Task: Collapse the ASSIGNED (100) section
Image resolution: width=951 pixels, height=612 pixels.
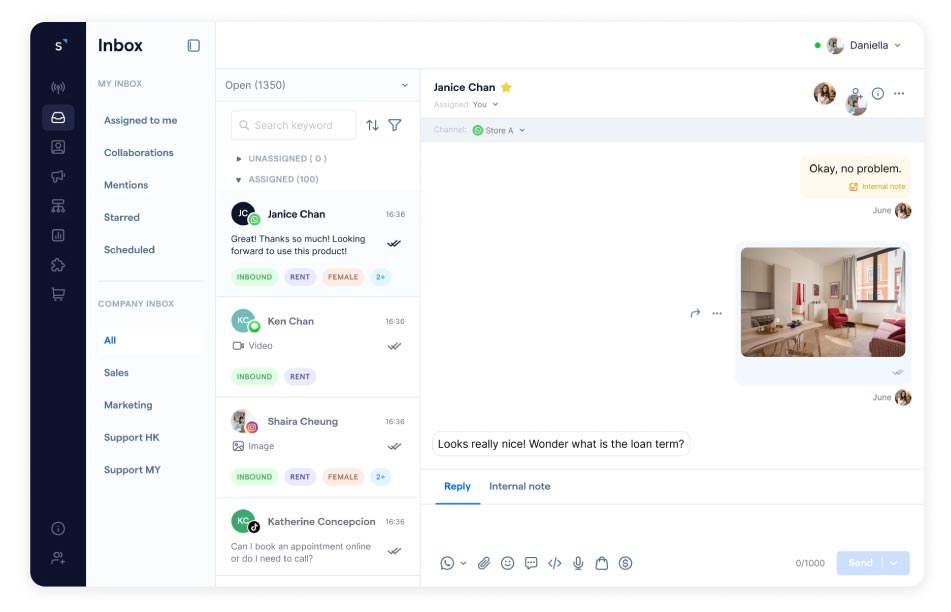Action: tap(238, 180)
